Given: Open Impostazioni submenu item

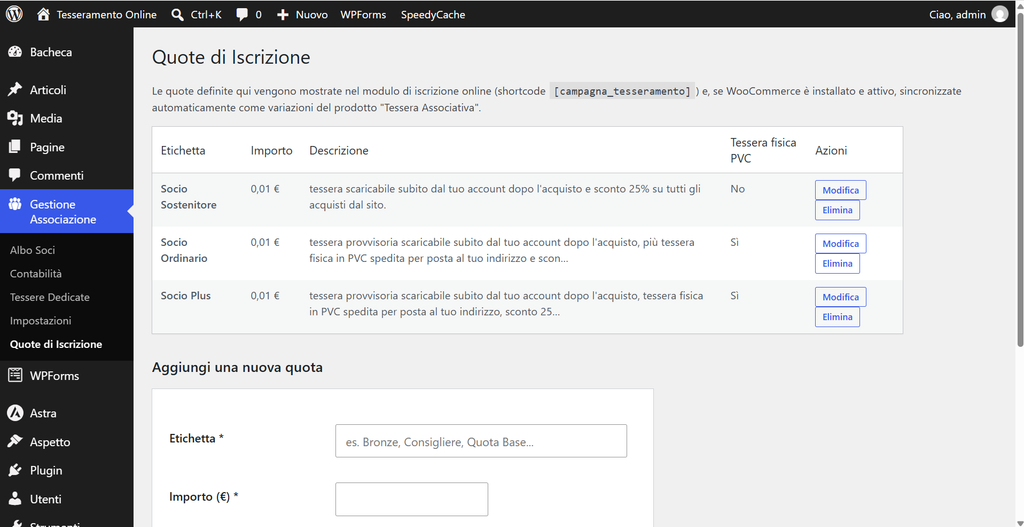Looking at the screenshot, I should 40,321.
